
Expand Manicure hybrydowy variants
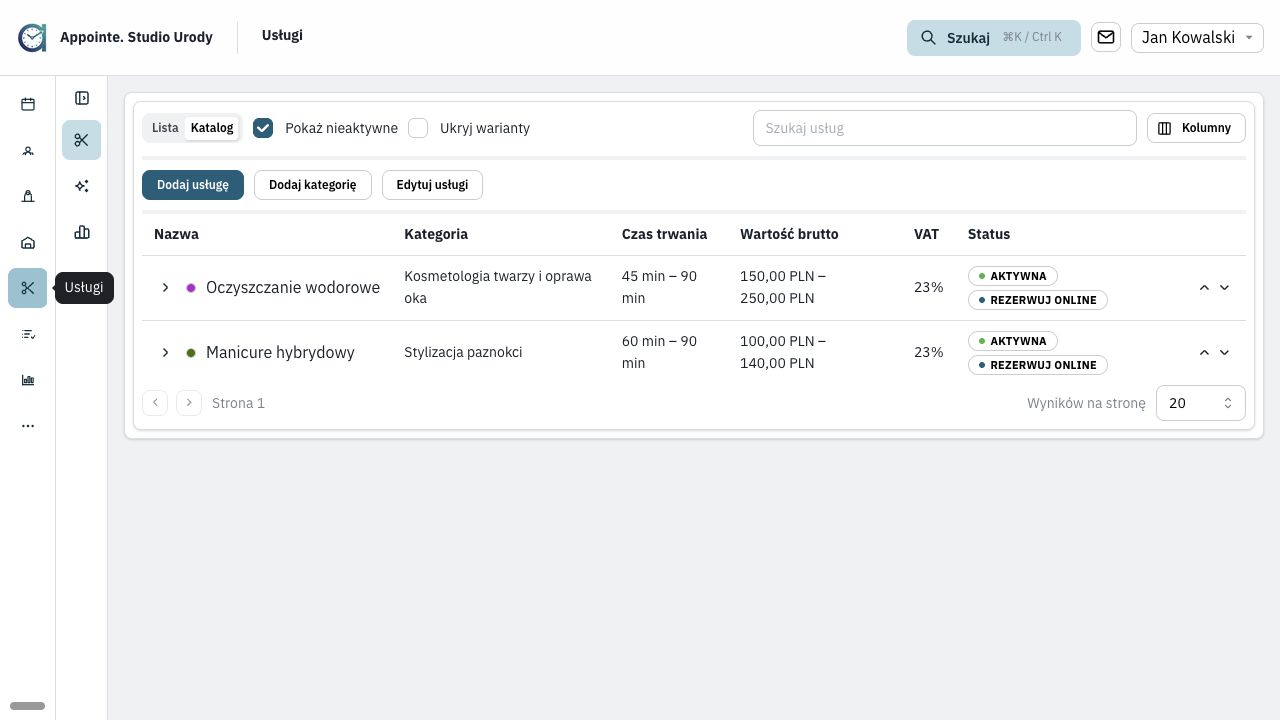[165, 353]
